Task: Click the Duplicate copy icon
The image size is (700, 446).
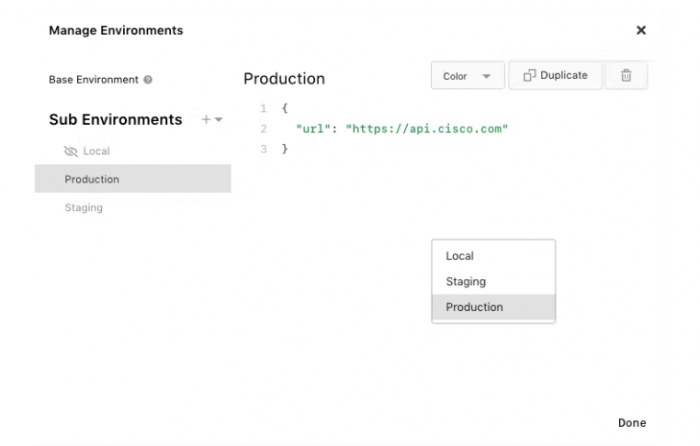Action: [x=529, y=75]
